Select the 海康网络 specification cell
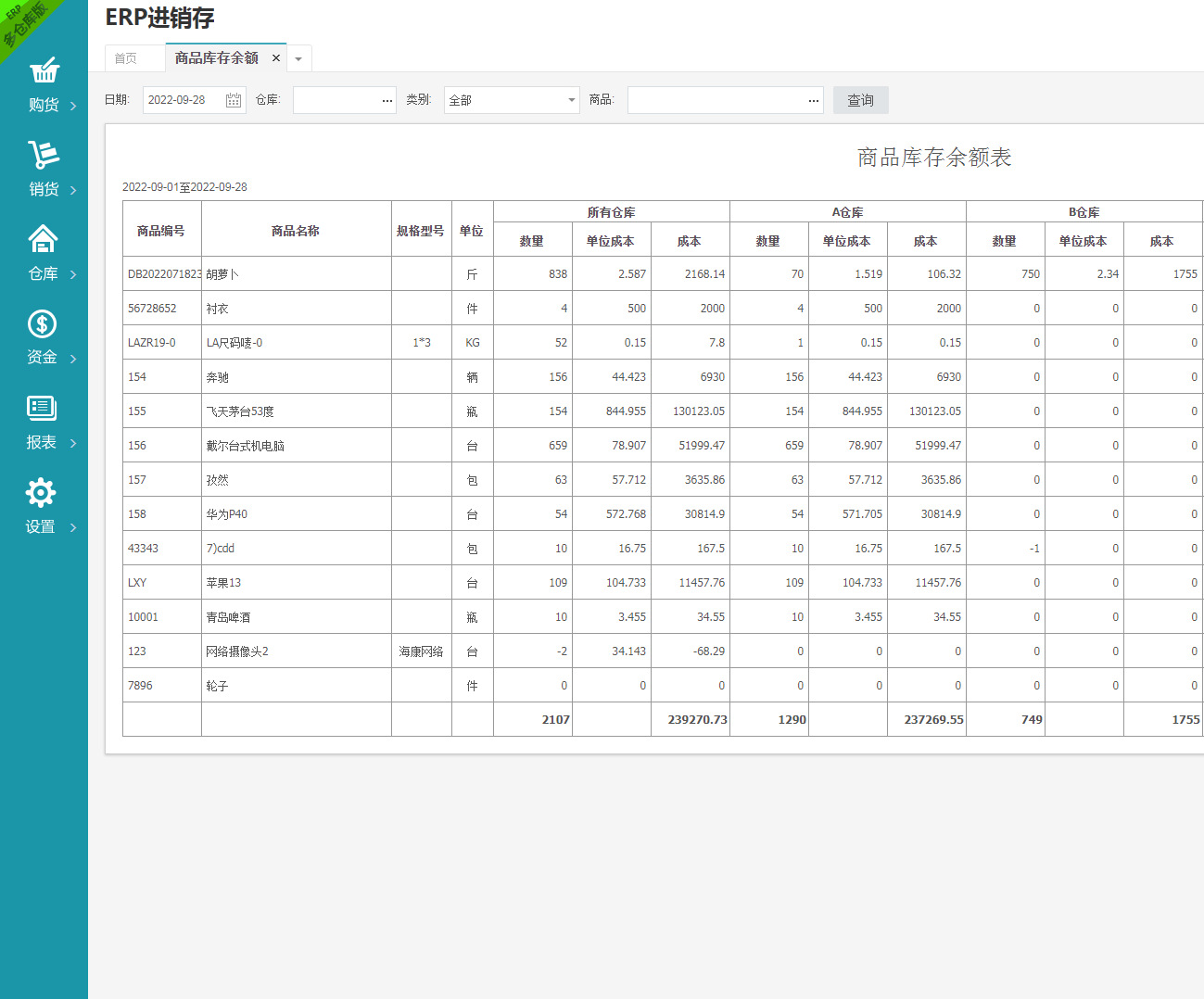 tap(422, 651)
